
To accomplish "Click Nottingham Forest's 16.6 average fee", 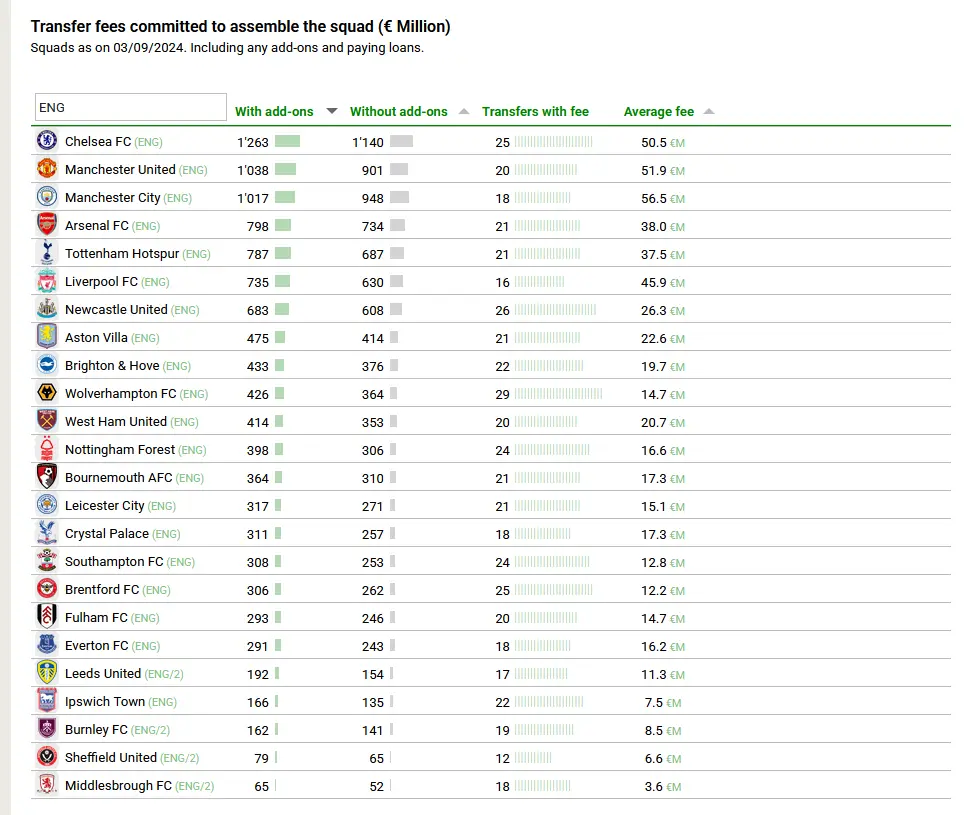I will pyautogui.click(x=653, y=451).
